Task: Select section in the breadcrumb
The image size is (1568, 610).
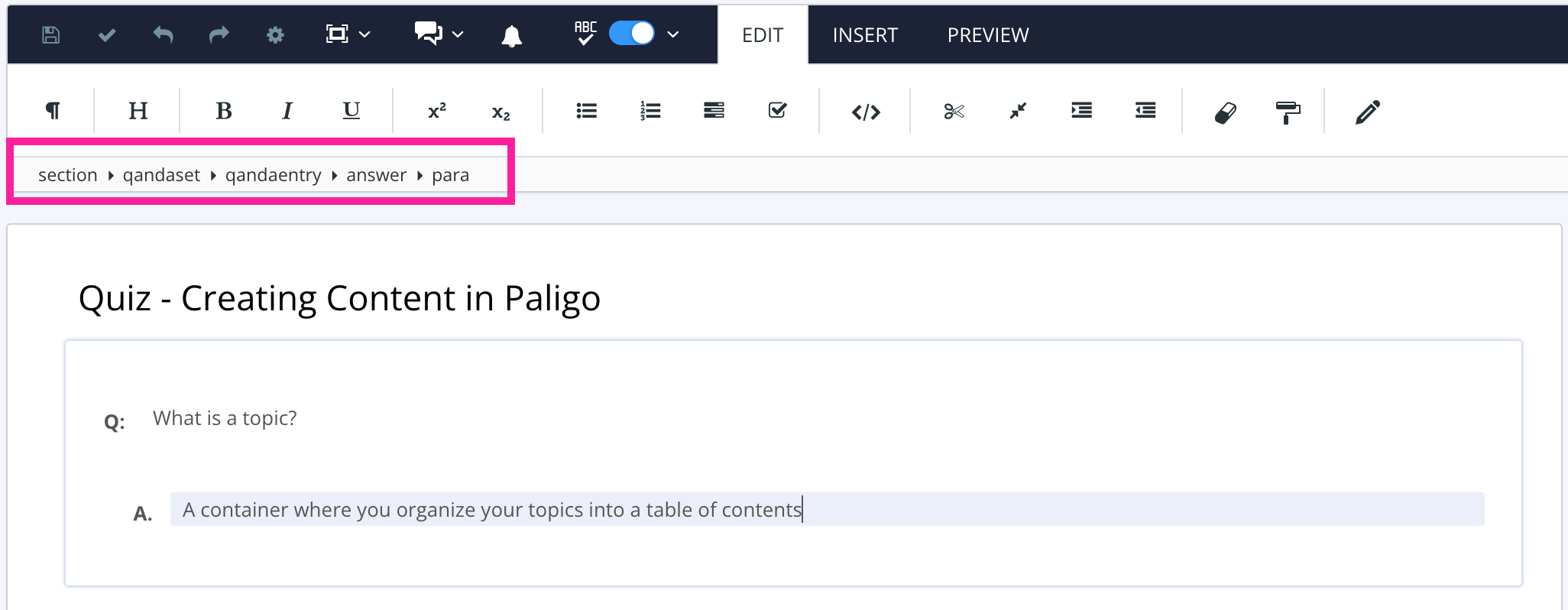Action: point(68,175)
